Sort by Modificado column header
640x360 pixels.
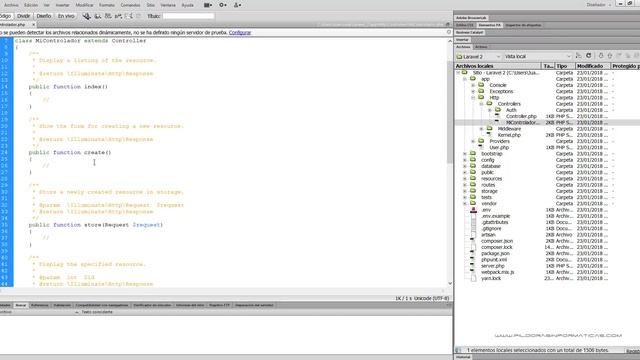pos(593,66)
